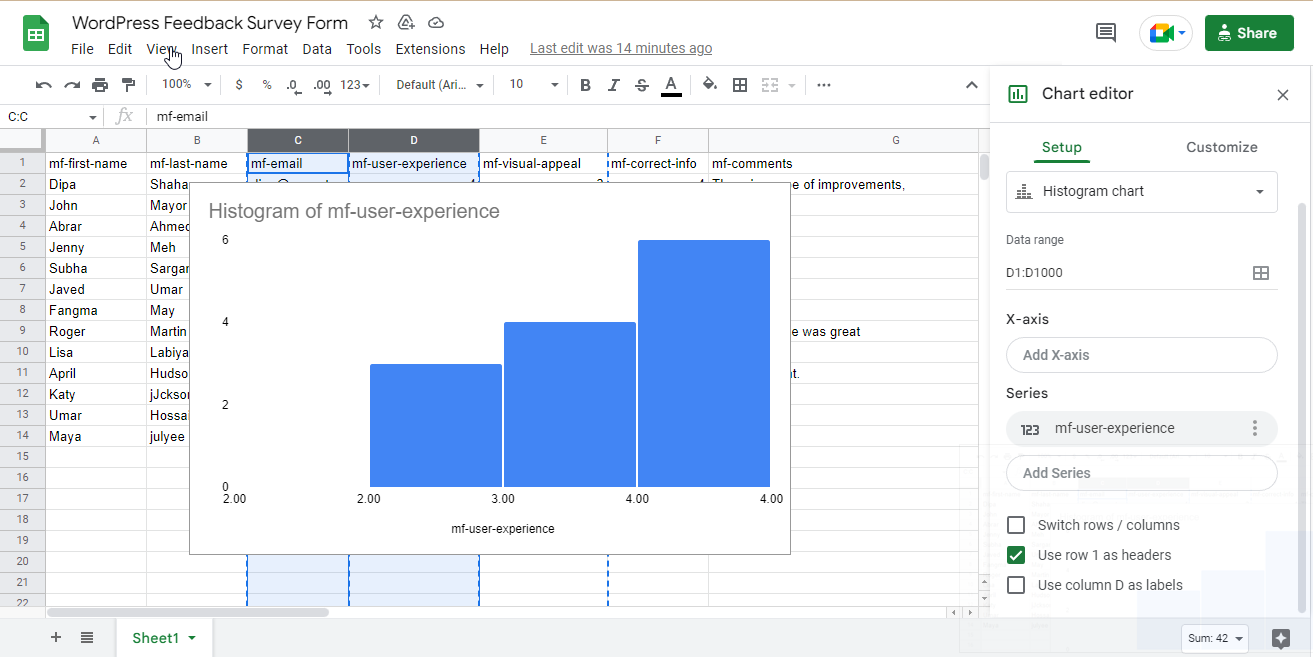1313x657 pixels.
Task: Select column E header
Action: click(x=543, y=141)
